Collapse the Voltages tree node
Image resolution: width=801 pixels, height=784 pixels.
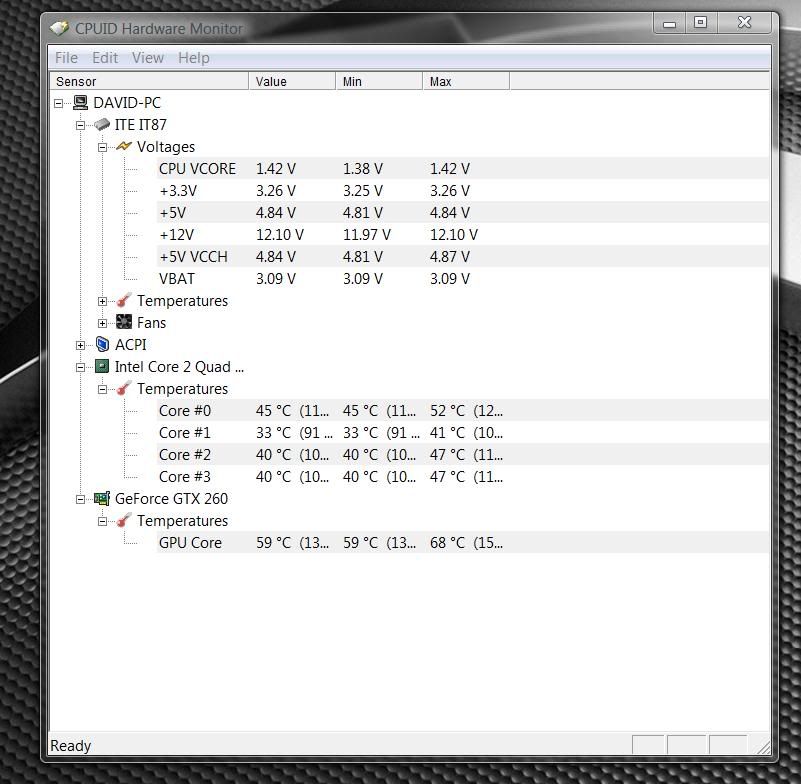point(103,147)
